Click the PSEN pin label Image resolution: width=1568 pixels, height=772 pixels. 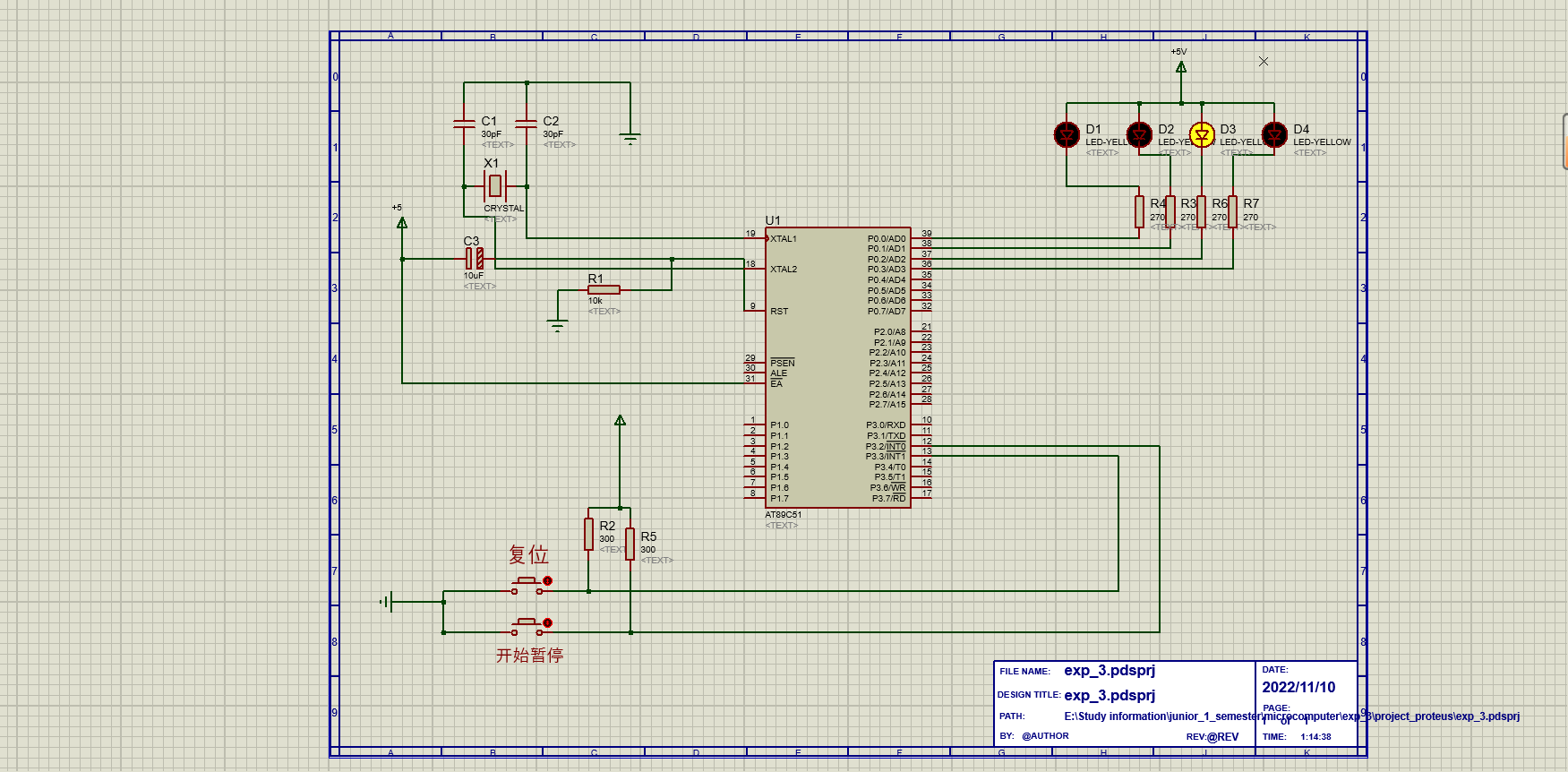coord(783,363)
